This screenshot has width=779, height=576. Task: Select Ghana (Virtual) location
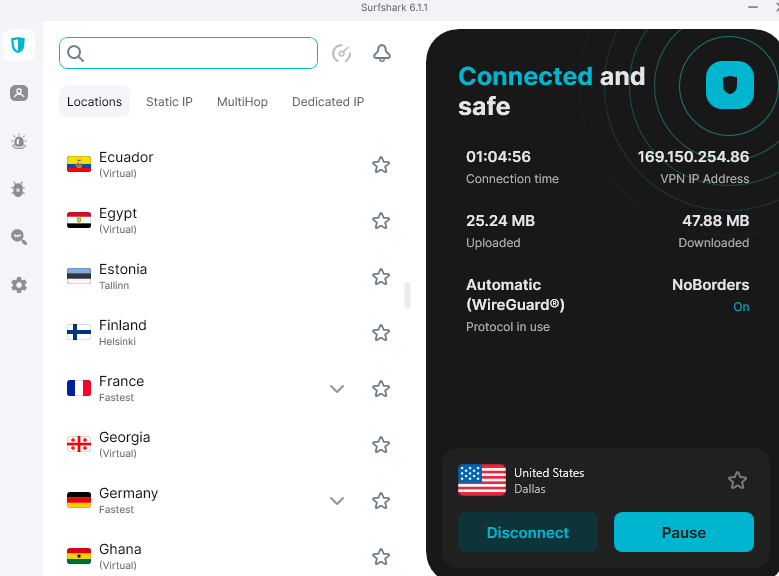point(229,557)
